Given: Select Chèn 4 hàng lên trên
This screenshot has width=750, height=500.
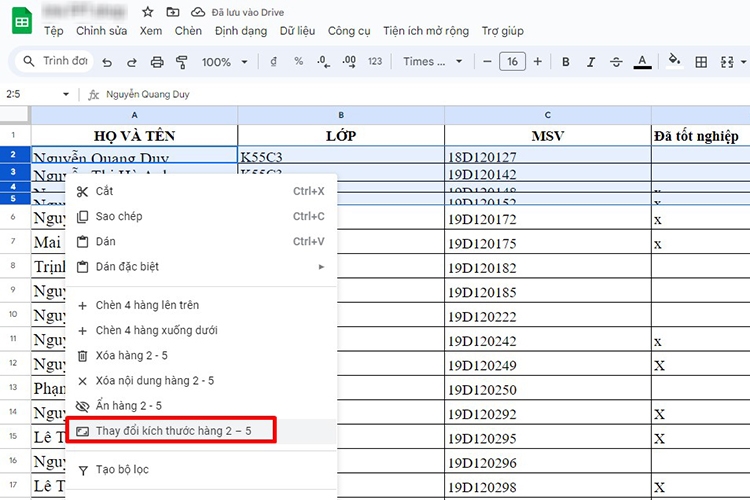Looking at the screenshot, I should (201, 305).
